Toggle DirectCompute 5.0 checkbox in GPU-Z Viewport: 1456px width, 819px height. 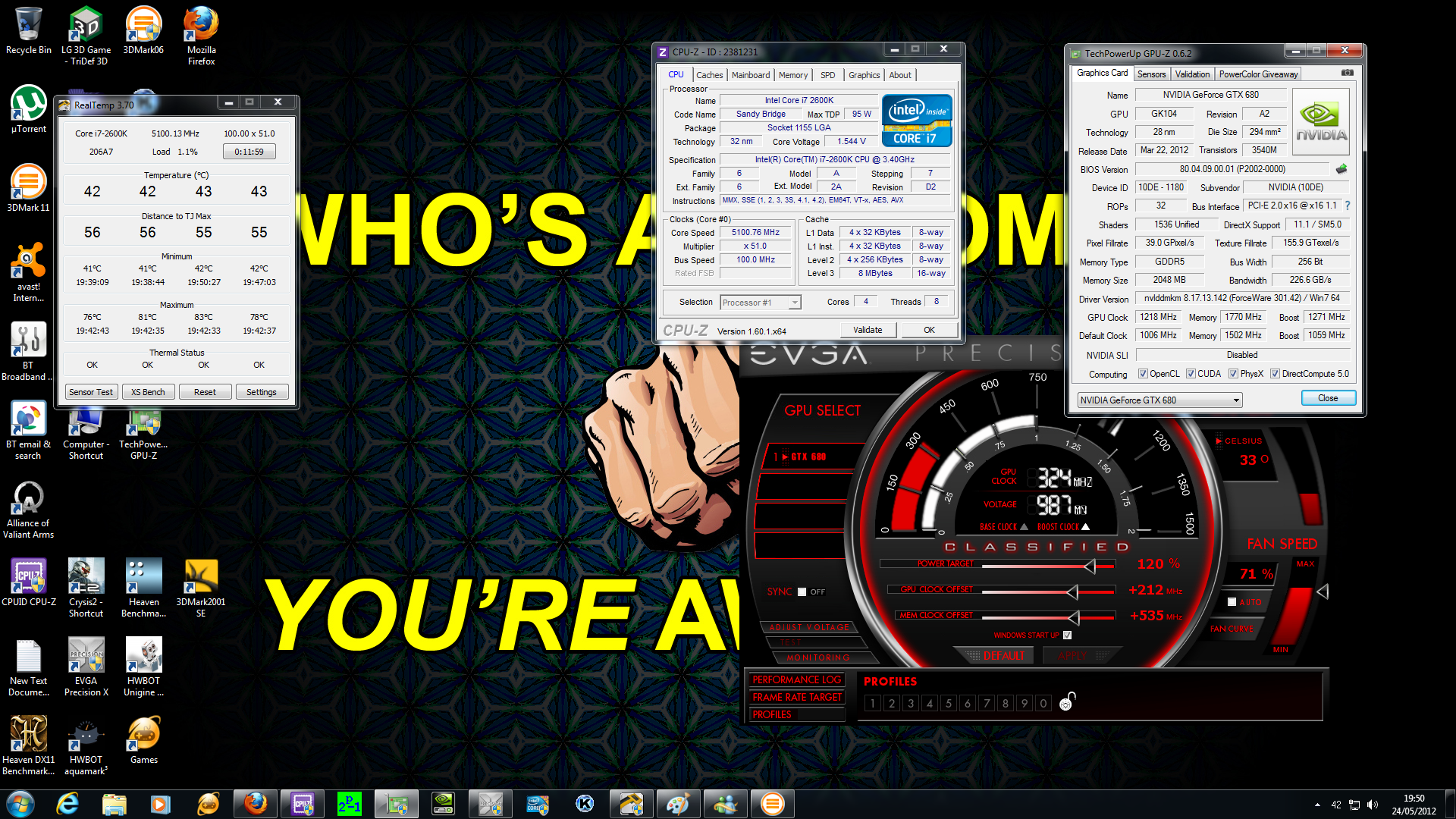(1275, 374)
